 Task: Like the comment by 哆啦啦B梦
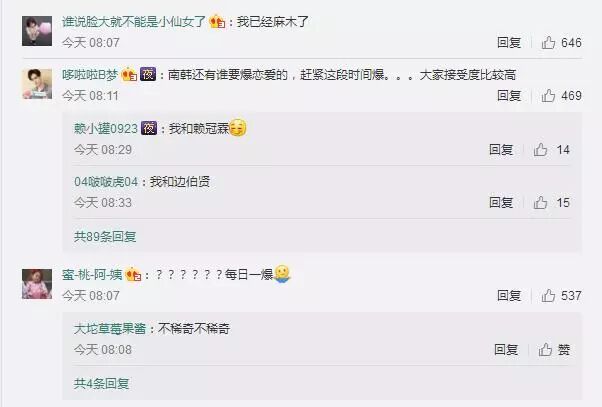click(x=561, y=96)
